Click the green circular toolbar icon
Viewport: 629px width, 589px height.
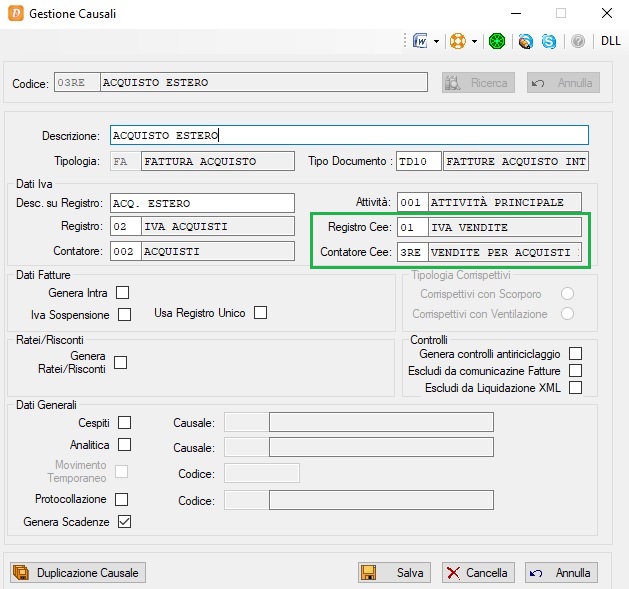coord(497,41)
